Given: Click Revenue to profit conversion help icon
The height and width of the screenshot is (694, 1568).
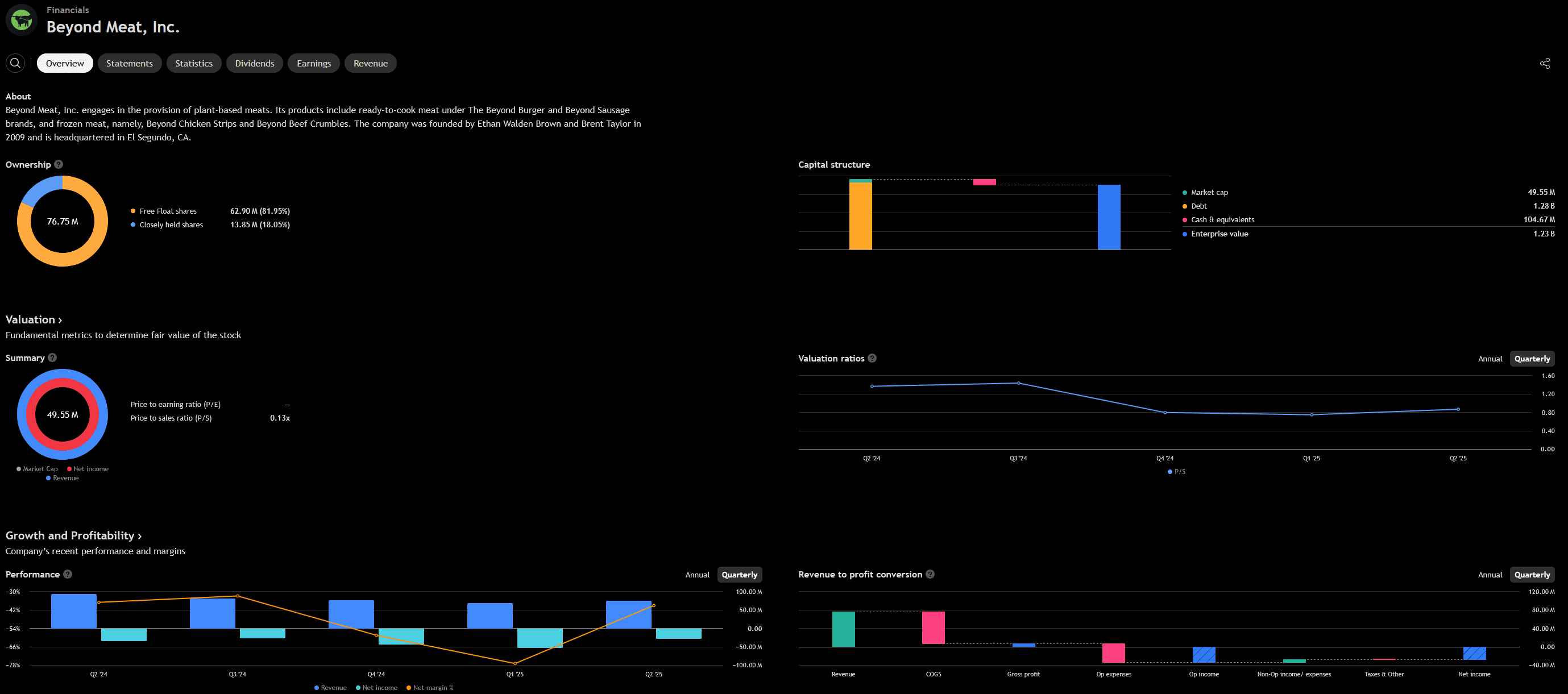Looking at the screenshot, I should tap(930, 574).
